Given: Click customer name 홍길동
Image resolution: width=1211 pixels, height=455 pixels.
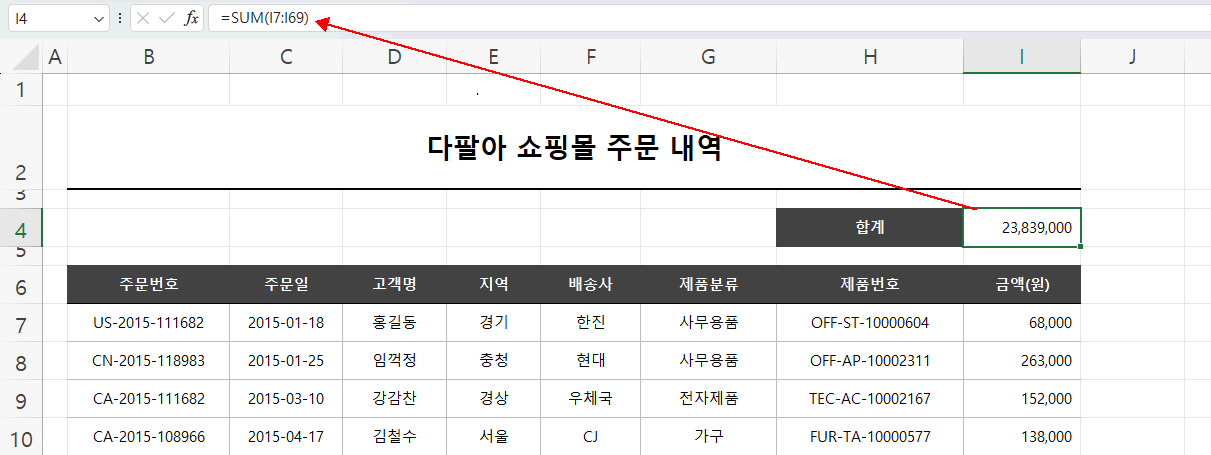Looking at the screenshot, I should point(394,323).
